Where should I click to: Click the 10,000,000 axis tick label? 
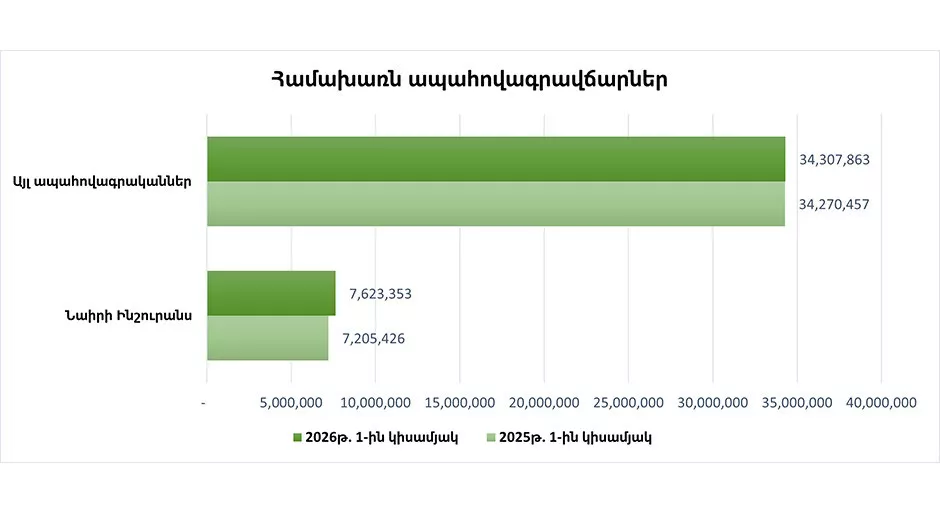pos(375,403)
